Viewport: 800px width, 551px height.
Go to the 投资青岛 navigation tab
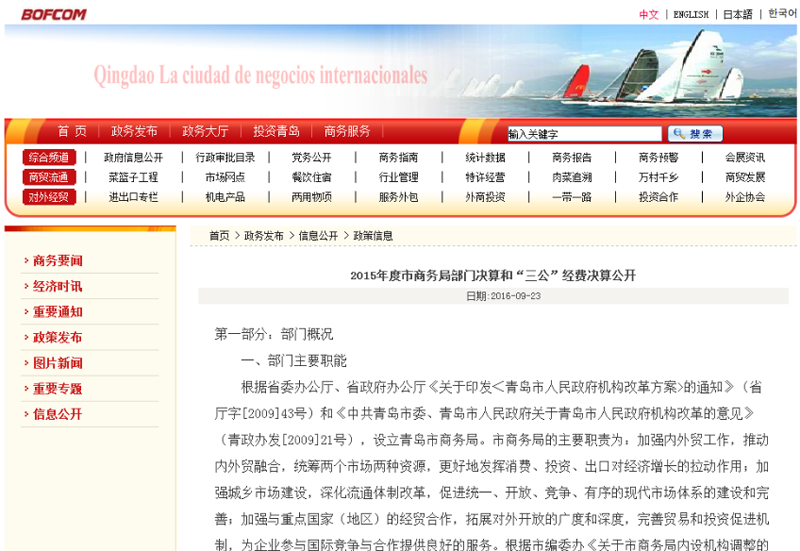[276, 131]
